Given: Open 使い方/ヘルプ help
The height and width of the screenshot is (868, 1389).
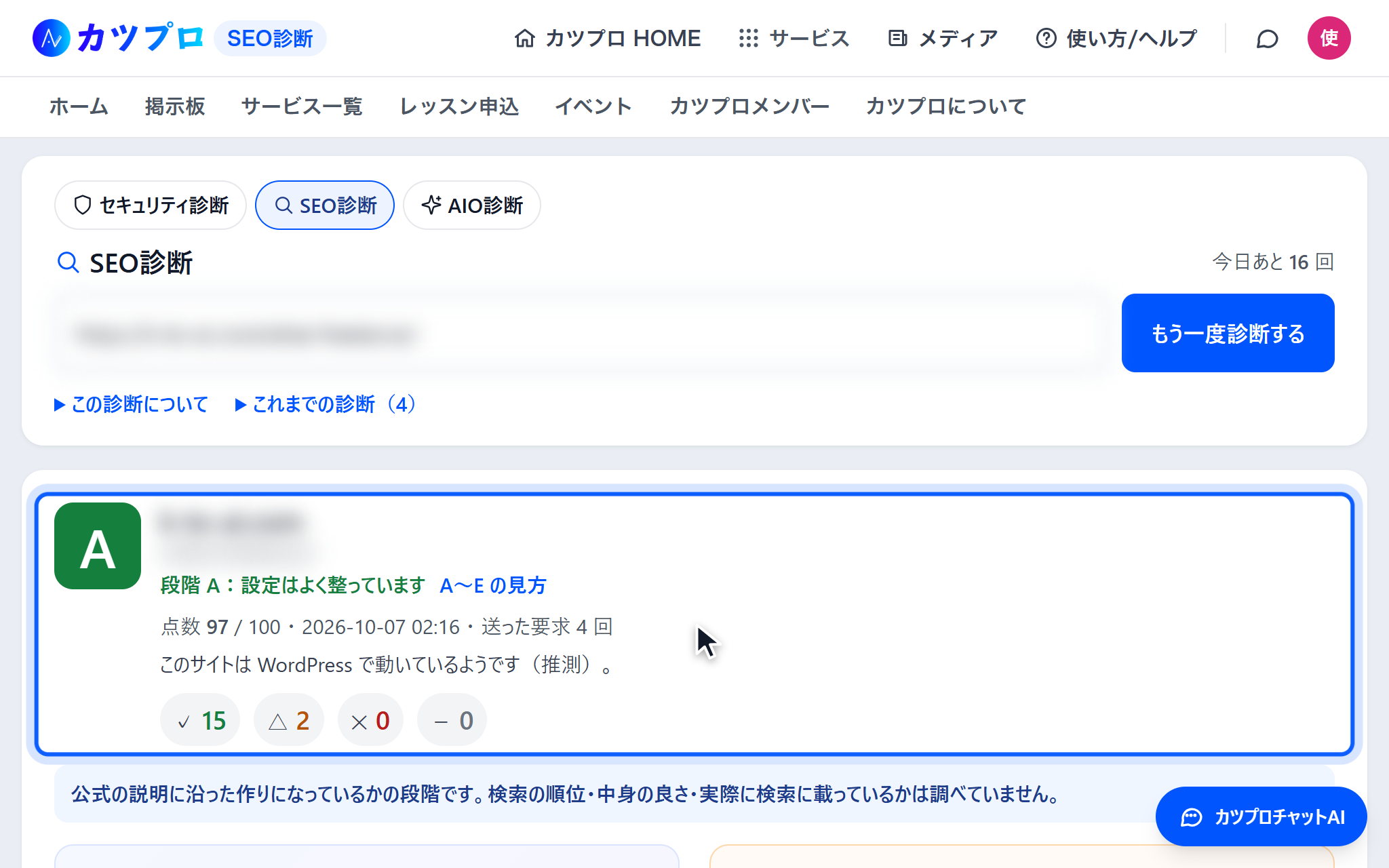Looking at the screenshot, I should (1116, 39).
